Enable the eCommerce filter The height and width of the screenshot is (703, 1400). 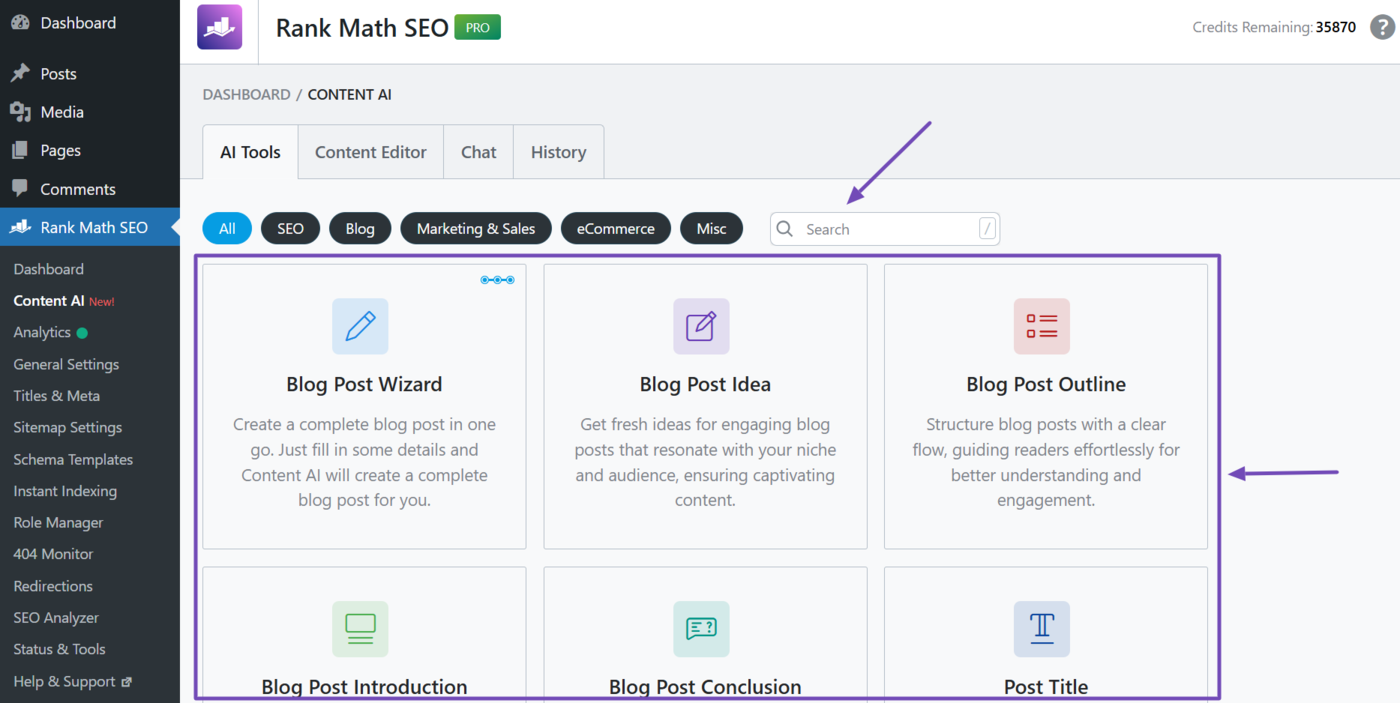615,228
